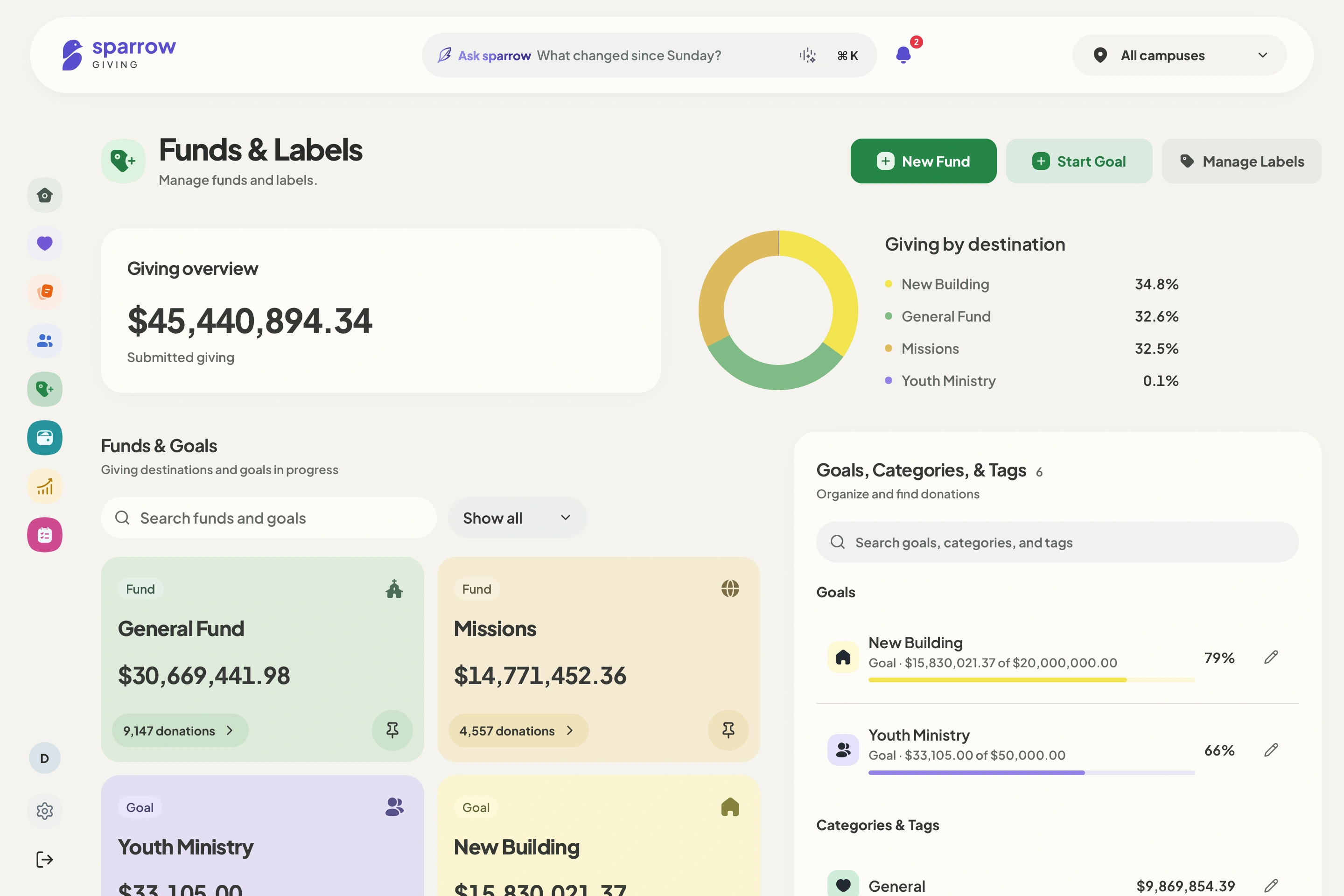This screenshot has width=1344, height=896.
Task: Open the user avatar D
Action: click(x=45, y=758)
